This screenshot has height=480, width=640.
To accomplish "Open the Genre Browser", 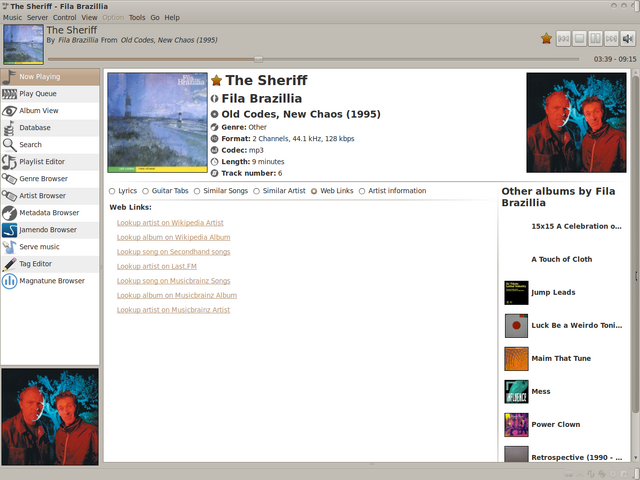I will [50, 179].
